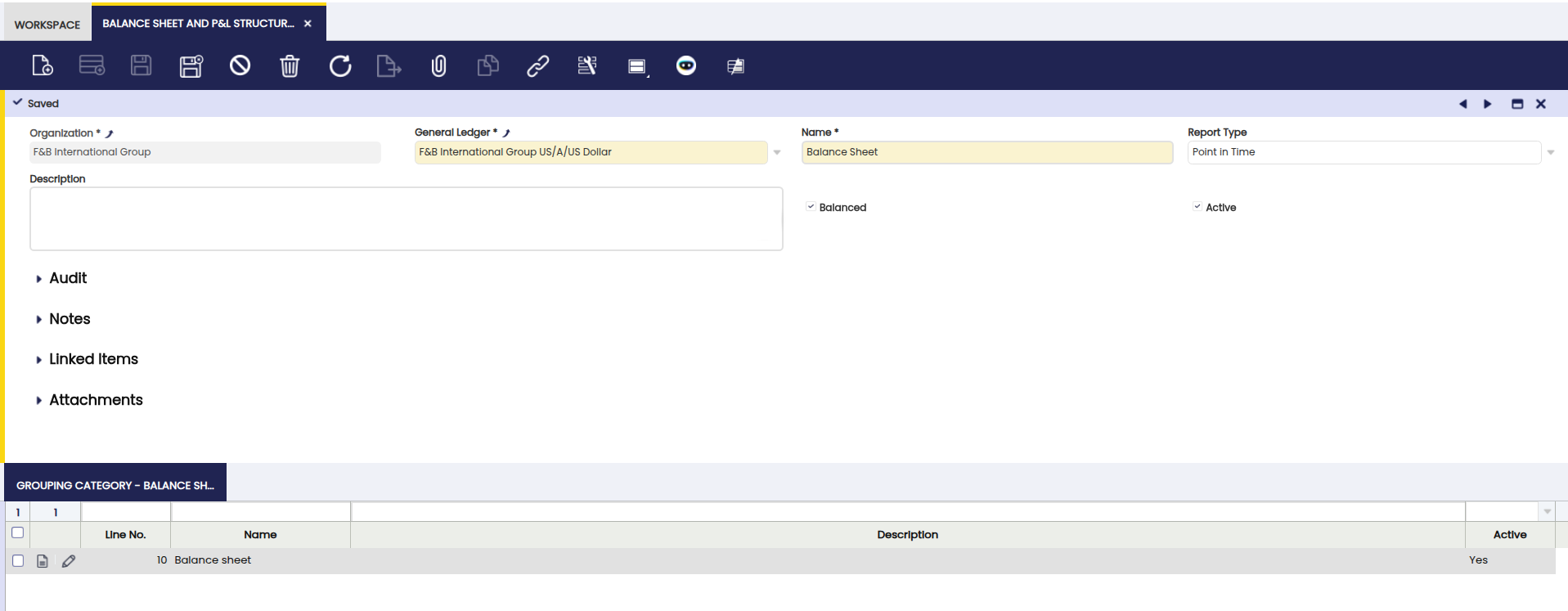Sort grid by Line No. column header
The height and width of the screenshot is (611, 1568).
point(125,535)
